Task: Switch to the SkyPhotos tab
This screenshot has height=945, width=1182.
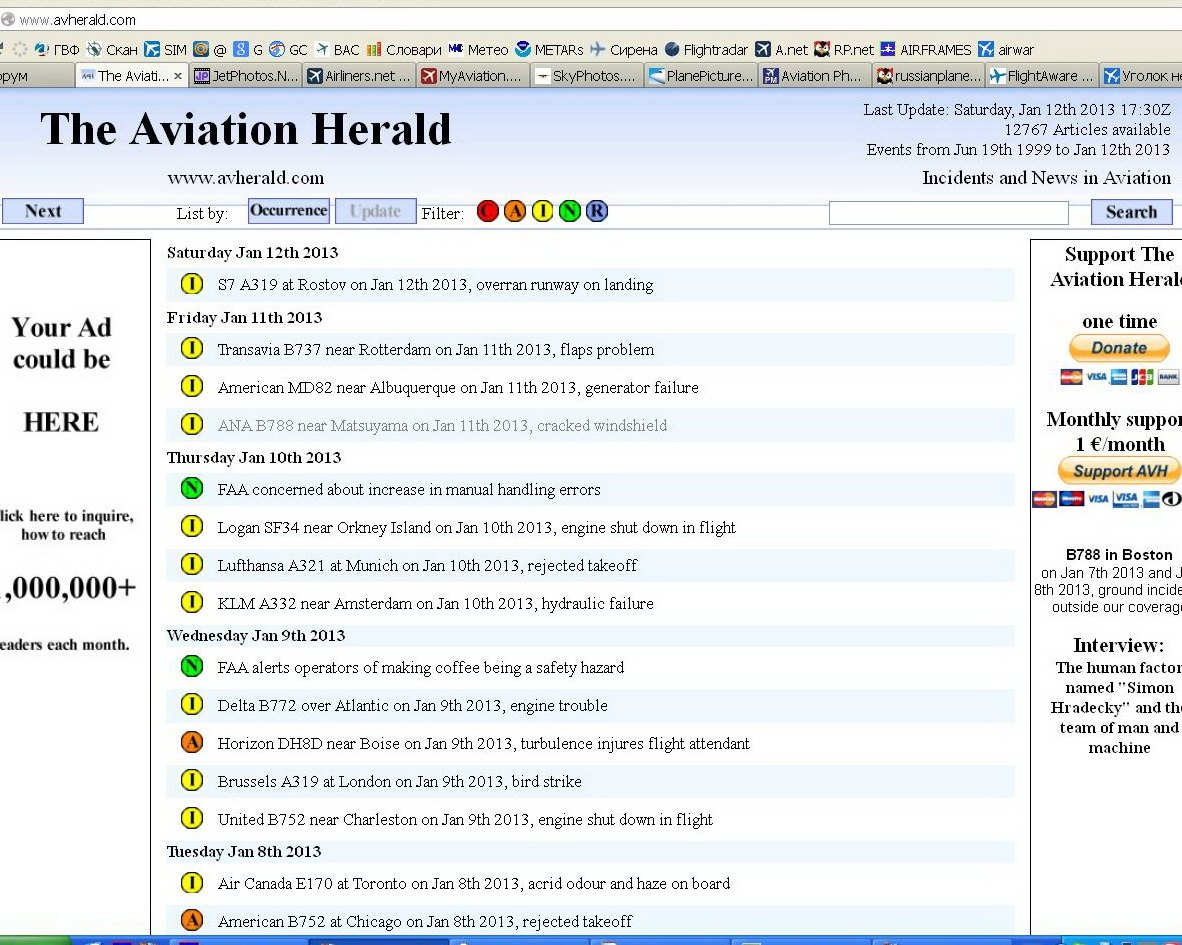Action: pos(586,75)
